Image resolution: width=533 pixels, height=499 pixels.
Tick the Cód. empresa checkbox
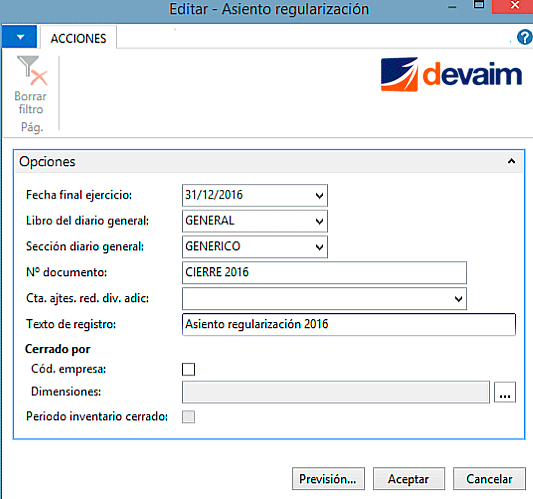(x=188, y=369)
